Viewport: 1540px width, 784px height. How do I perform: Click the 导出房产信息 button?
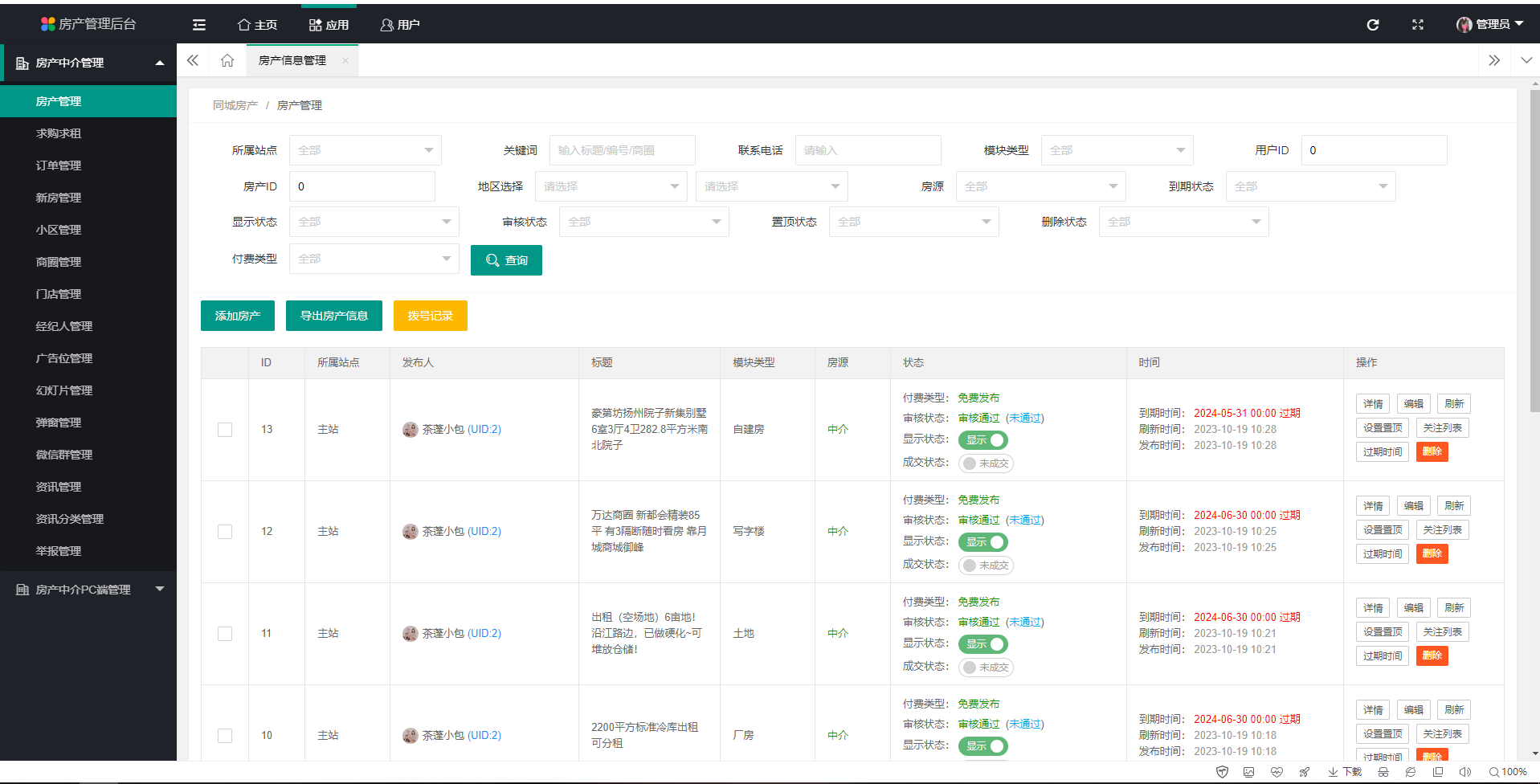tap(334, 316)
